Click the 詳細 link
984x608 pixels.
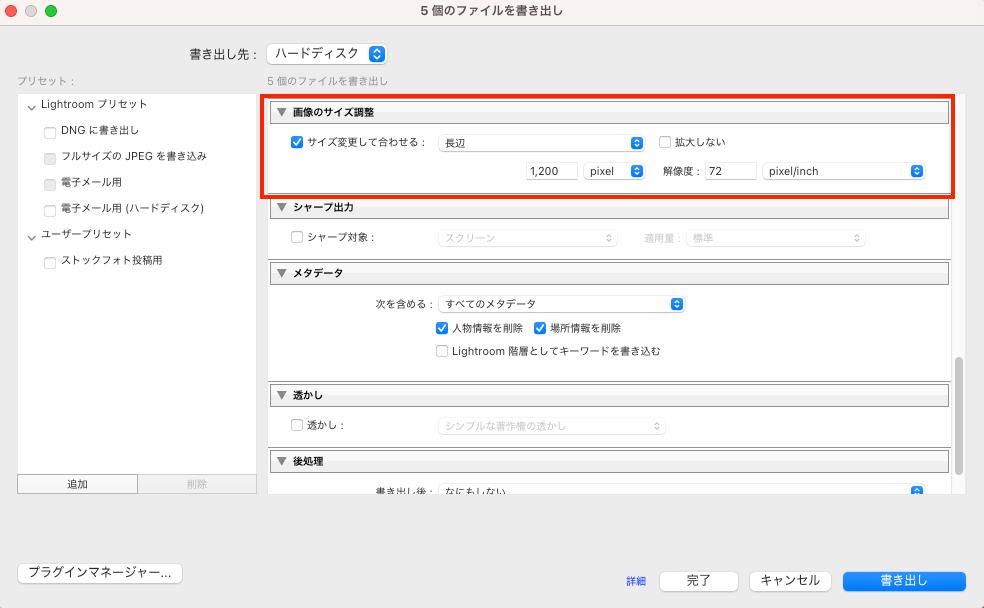637,581
